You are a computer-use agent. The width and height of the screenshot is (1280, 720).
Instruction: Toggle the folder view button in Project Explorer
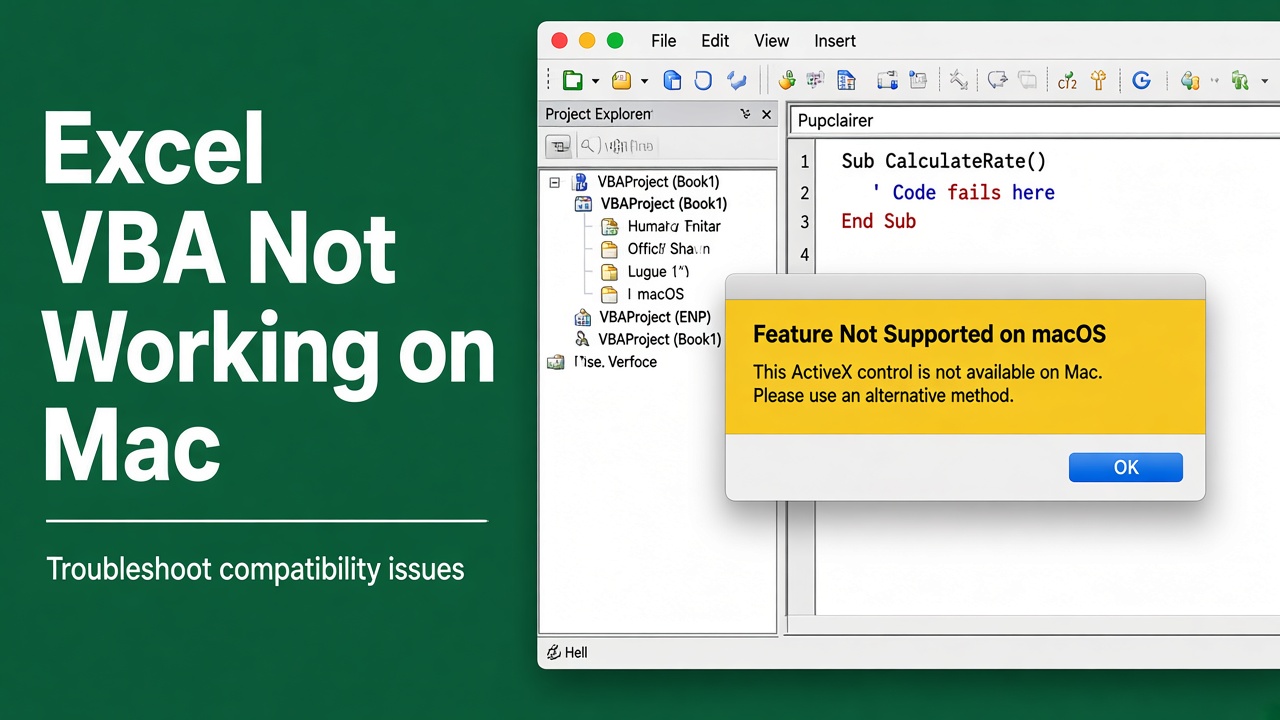(558, 146)
